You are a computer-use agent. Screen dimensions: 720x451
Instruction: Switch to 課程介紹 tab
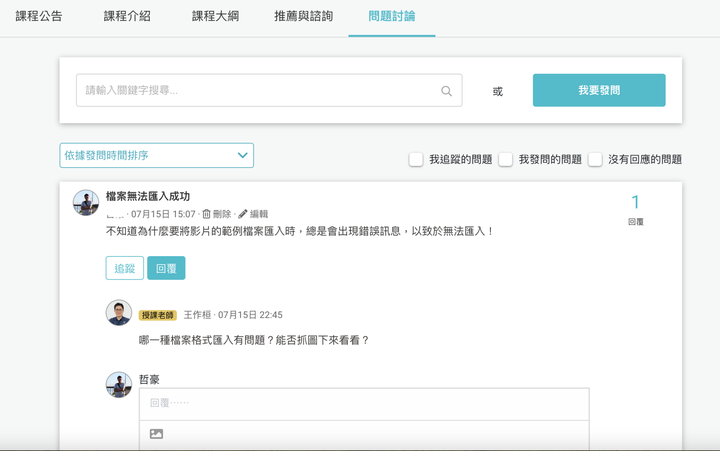point(127,17)
